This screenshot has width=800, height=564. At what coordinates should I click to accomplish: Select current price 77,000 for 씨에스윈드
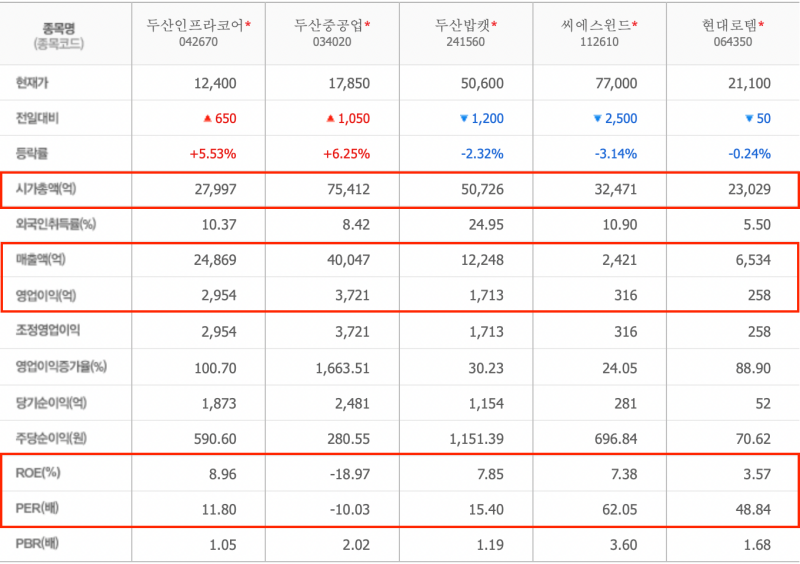coord(616,83)
